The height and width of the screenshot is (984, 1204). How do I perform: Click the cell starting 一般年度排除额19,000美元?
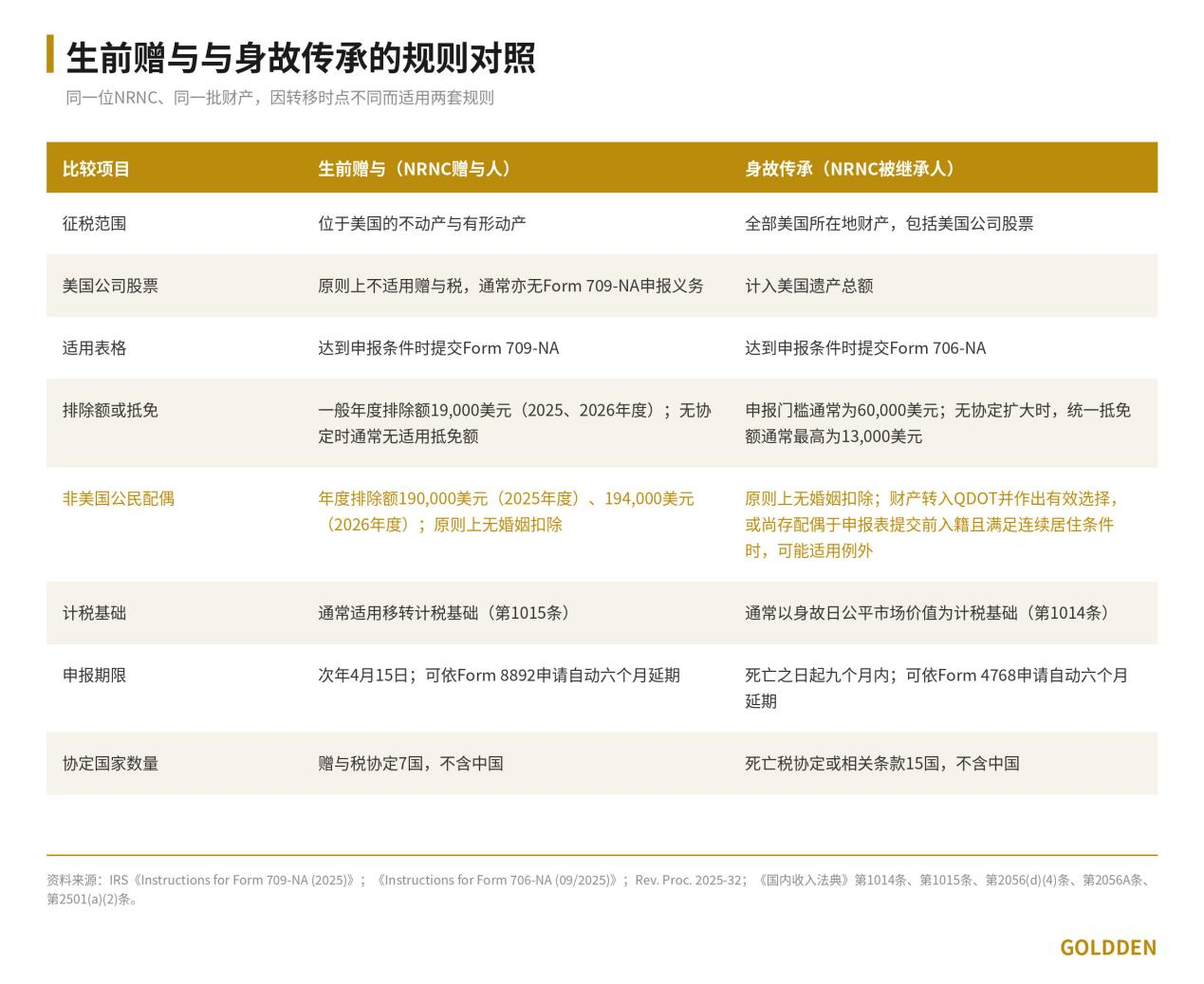tap(514, 423)
